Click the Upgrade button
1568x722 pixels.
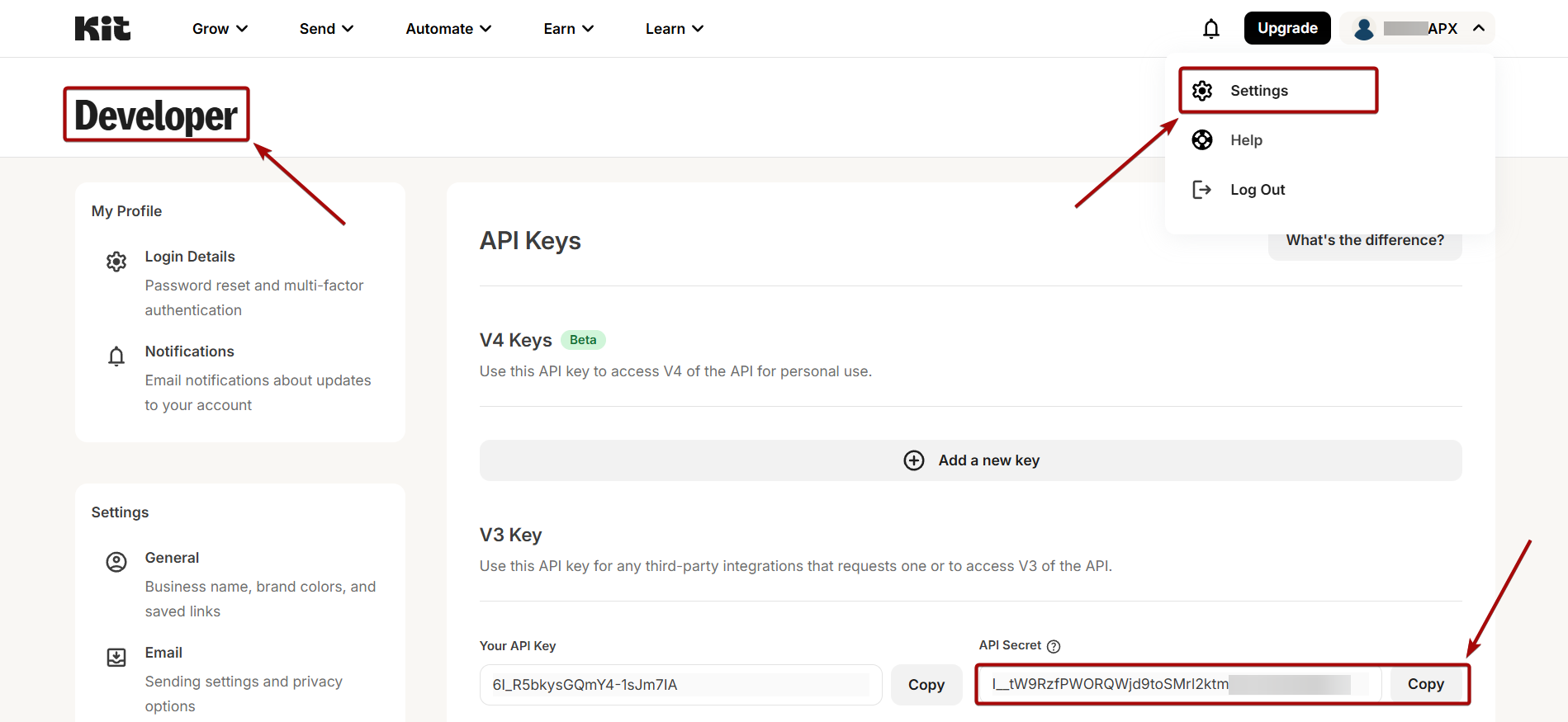[1287, 28]
